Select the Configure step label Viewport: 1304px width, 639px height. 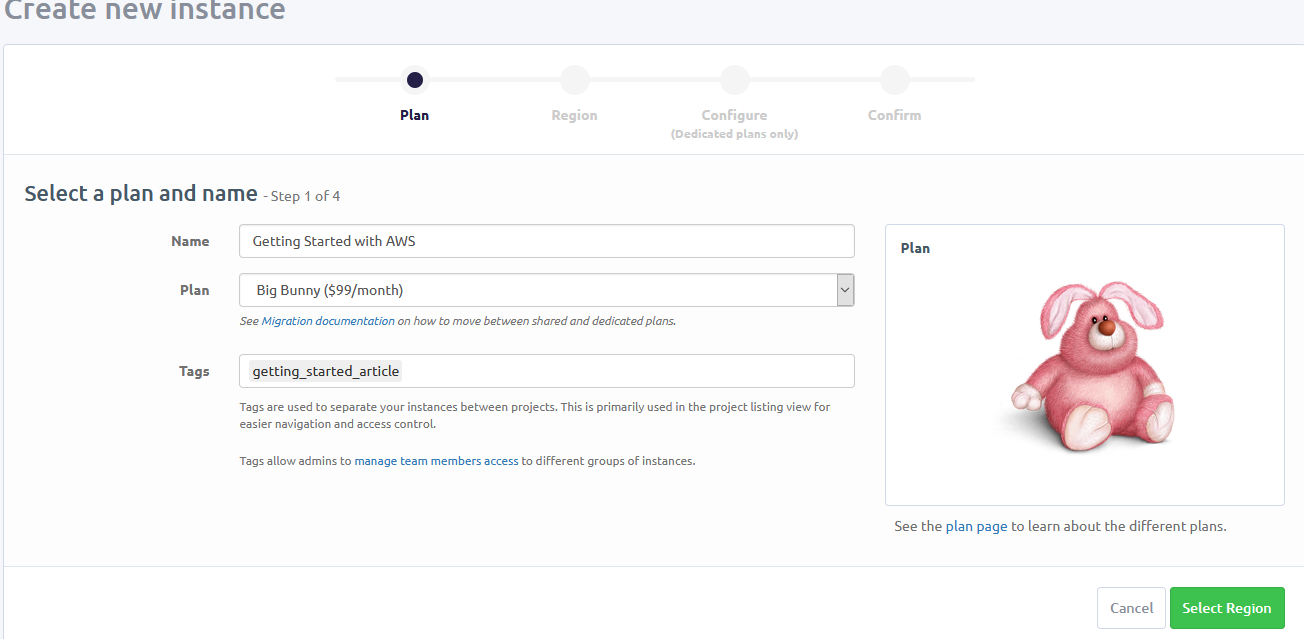tap(734, 115)
